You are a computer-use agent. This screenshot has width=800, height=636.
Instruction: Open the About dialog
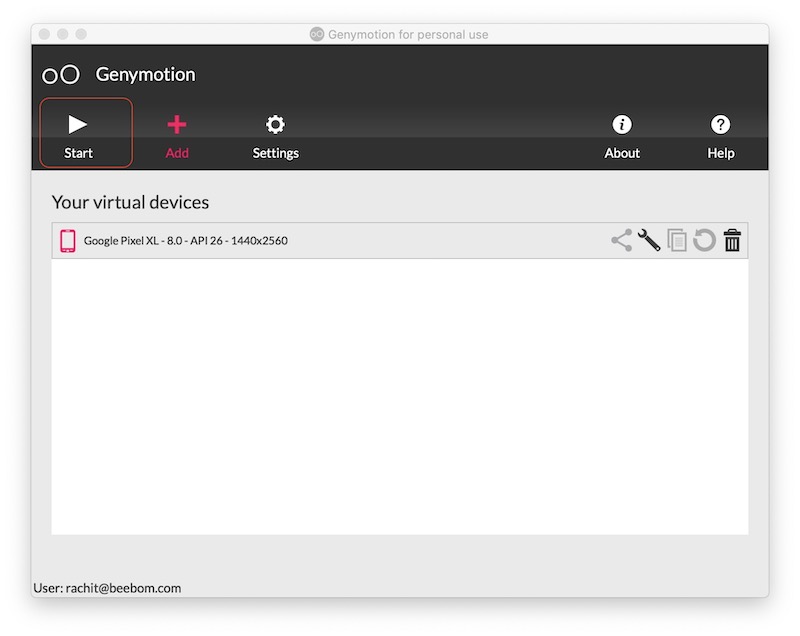(621, 137)
